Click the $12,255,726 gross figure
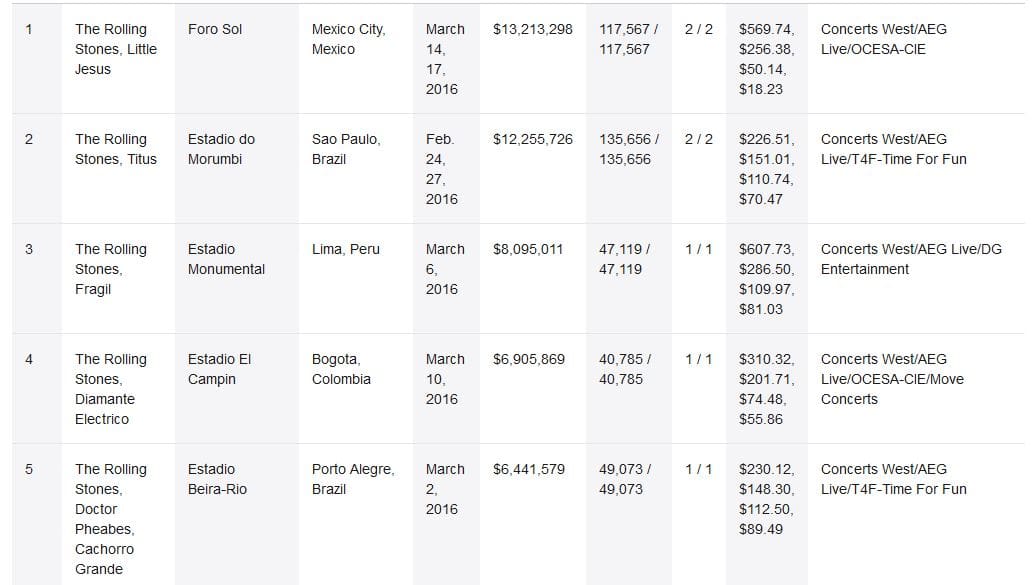 click(x=533, y=139)
